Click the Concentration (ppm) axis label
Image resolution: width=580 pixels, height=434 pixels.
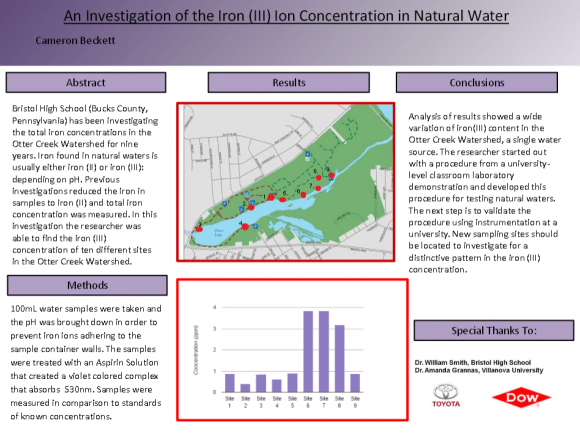196,350
